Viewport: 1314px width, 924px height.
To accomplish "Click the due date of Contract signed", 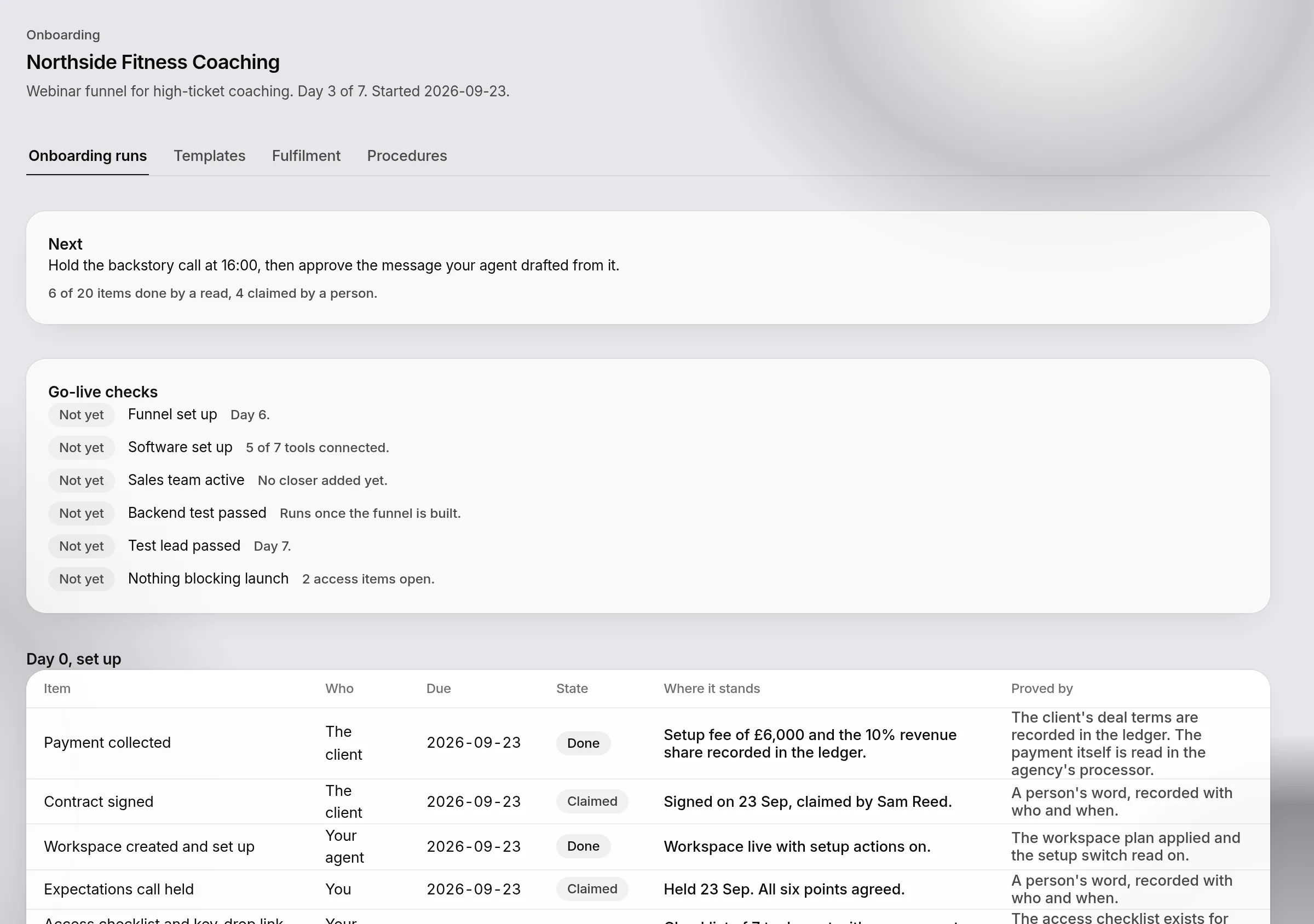I will (474, 801).
